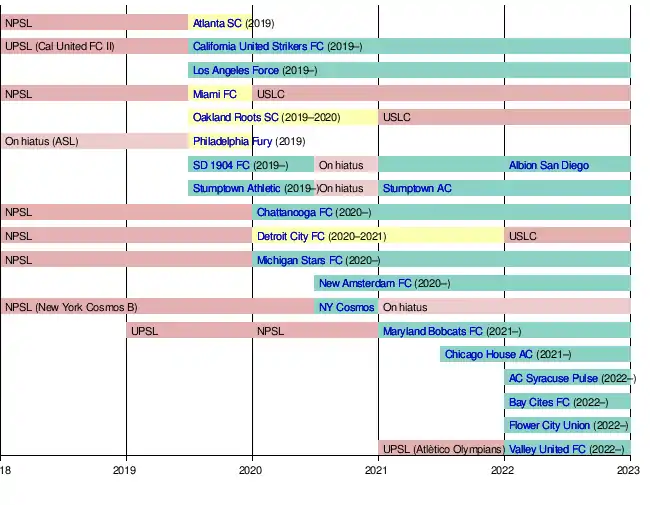650x505 pixels.
Task: Open the Maryland Bobcats FC link
Action: [433, 332]
